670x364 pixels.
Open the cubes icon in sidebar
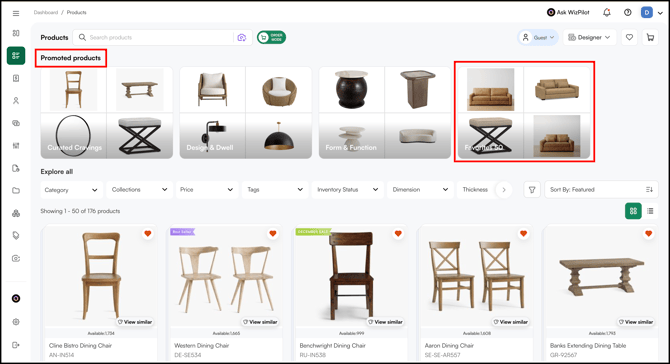(16, 213)
